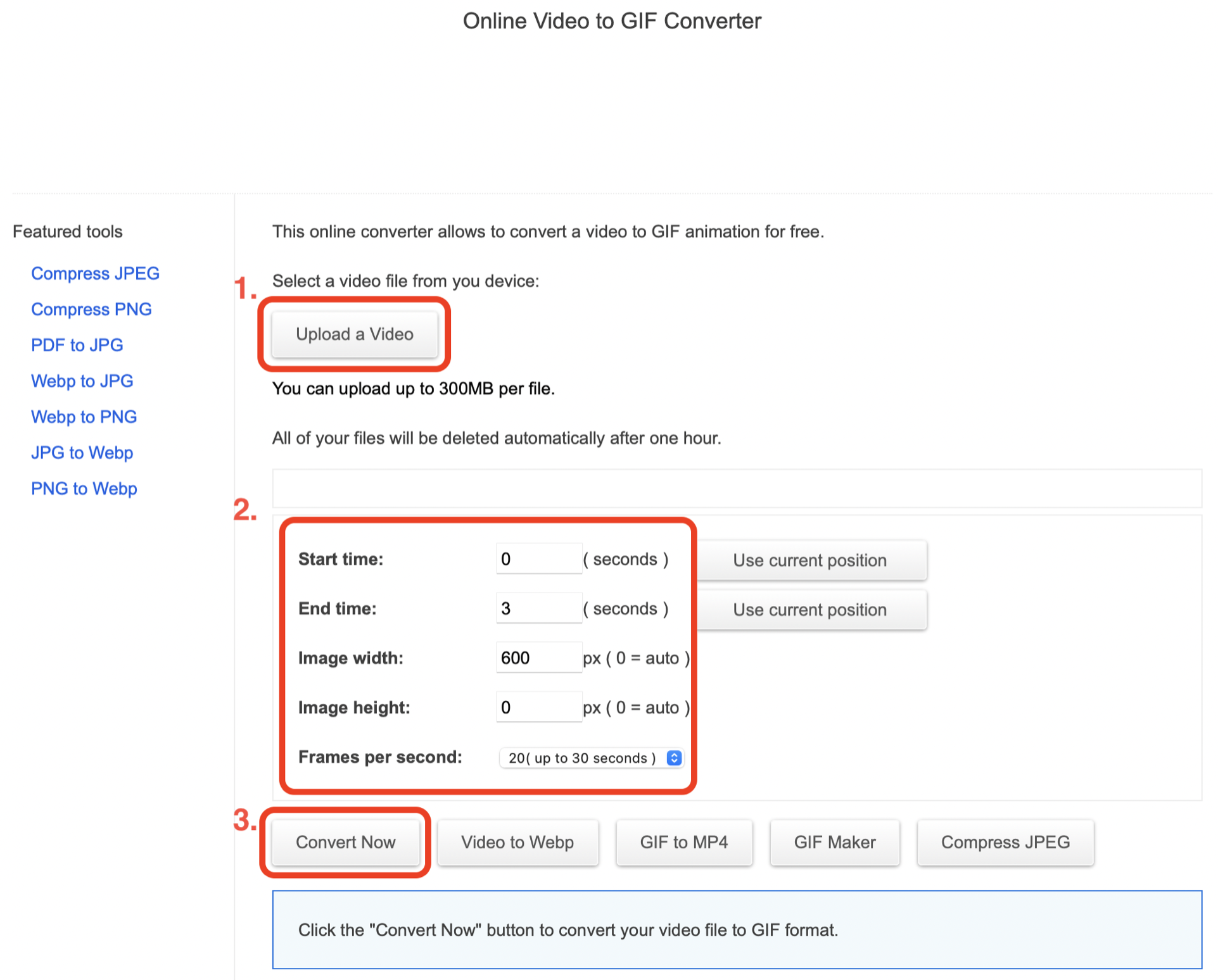The width and height of the screenshot is (1218, 980).
Task: Click the Upload a Video button
Action: (354, 334)
